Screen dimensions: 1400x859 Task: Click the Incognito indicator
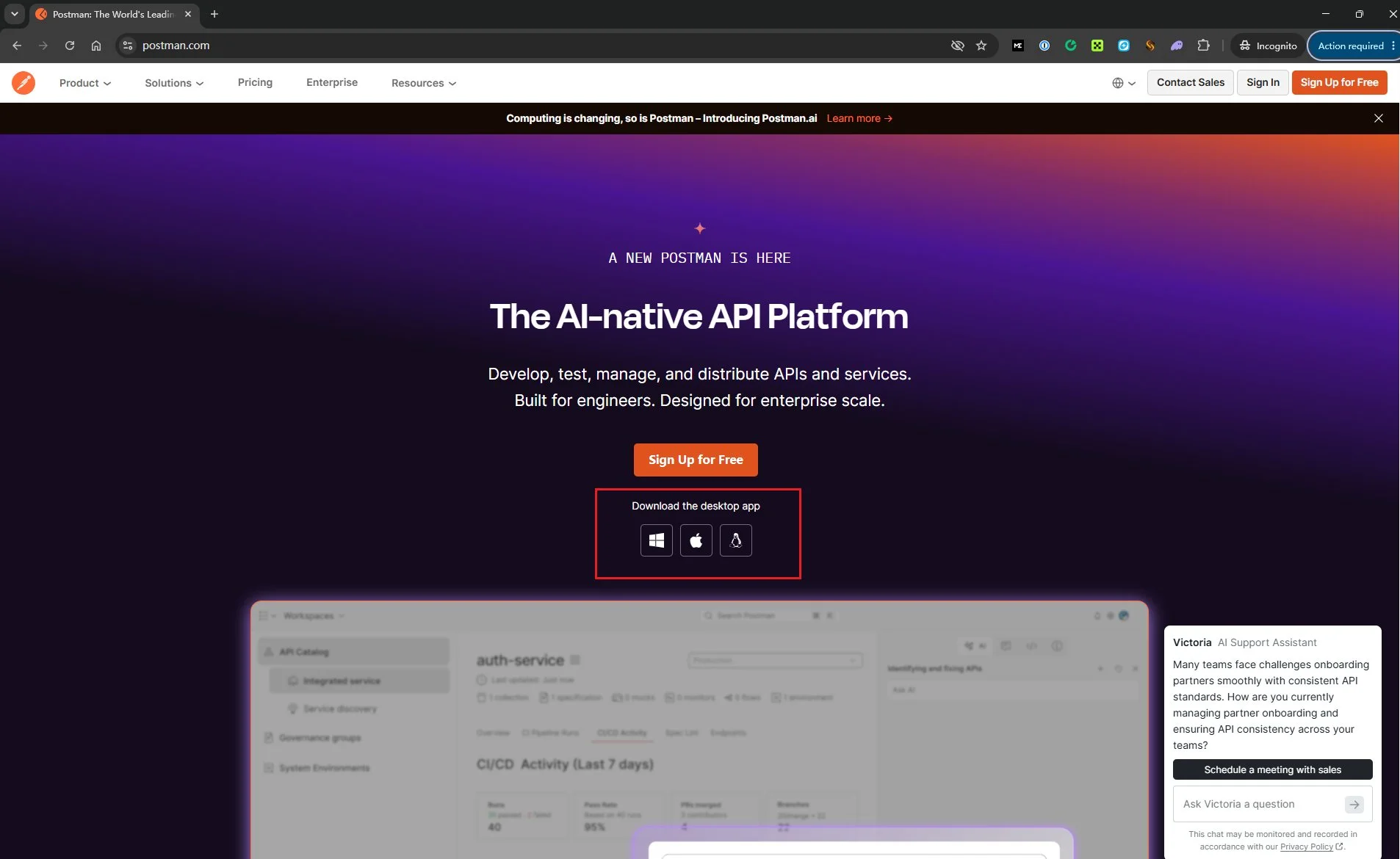pyautogui.click(x=1269, y=46)
